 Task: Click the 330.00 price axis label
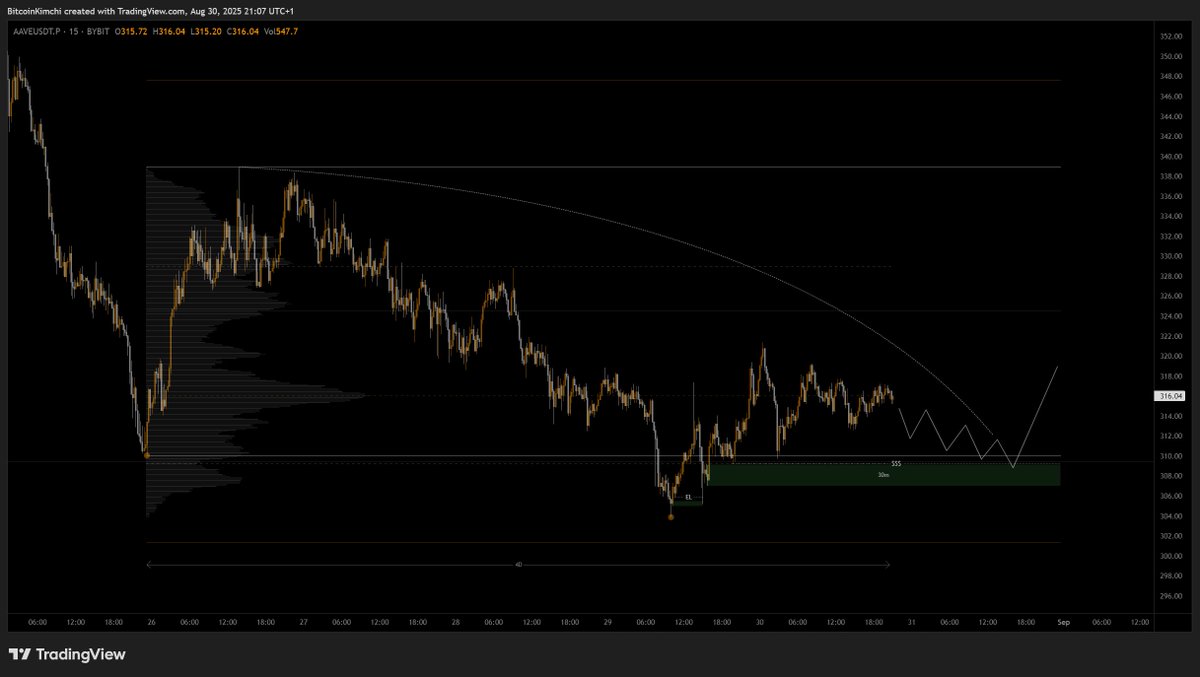[1171, 256]
